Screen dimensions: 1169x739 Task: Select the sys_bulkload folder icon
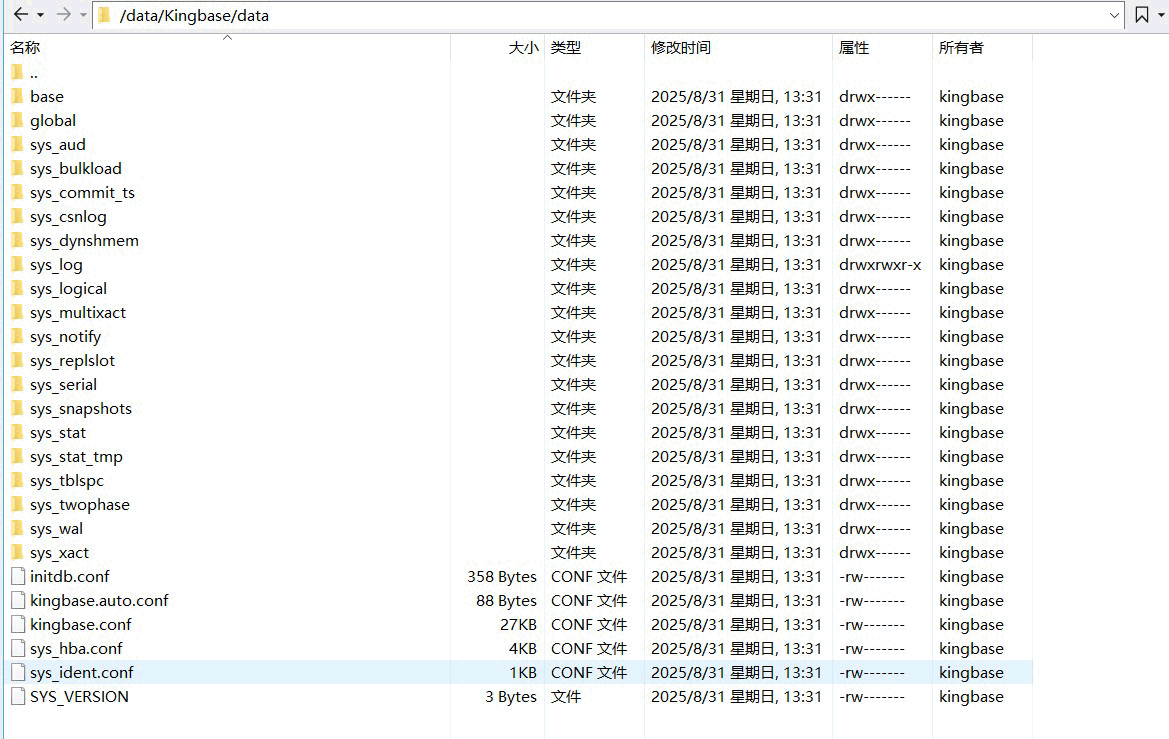tap(18, 168)
